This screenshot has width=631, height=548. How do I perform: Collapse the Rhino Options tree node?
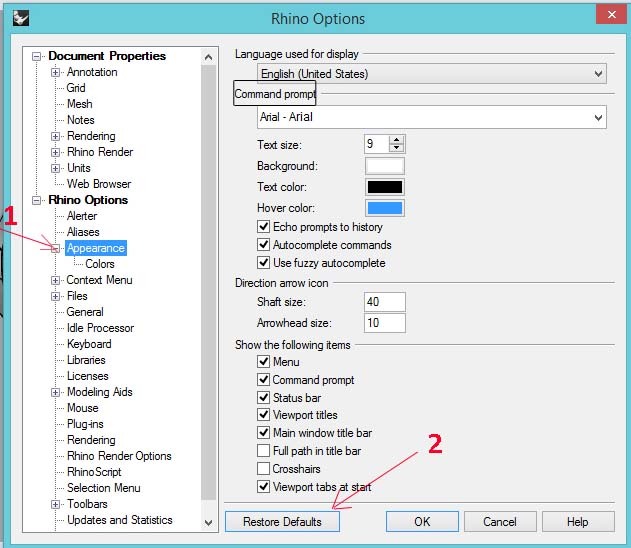tap(36, 200)
